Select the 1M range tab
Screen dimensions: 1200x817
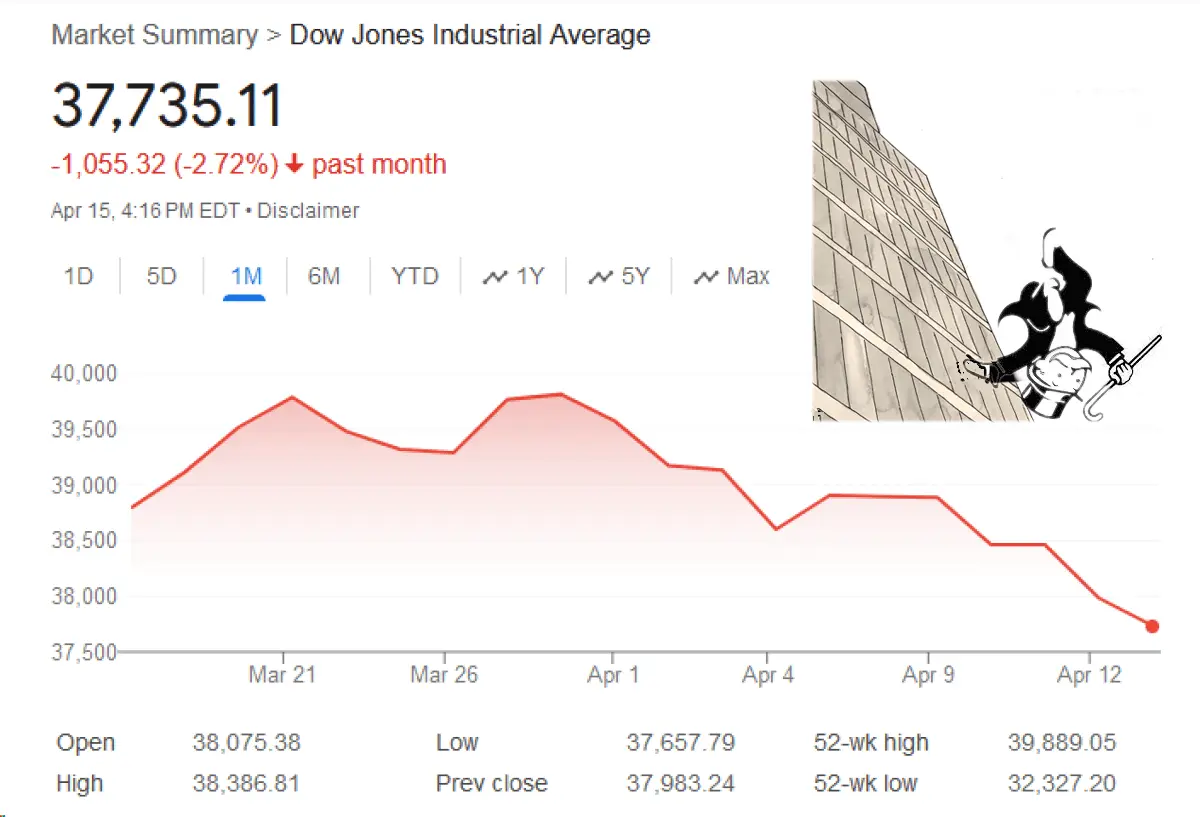point(245,276)
